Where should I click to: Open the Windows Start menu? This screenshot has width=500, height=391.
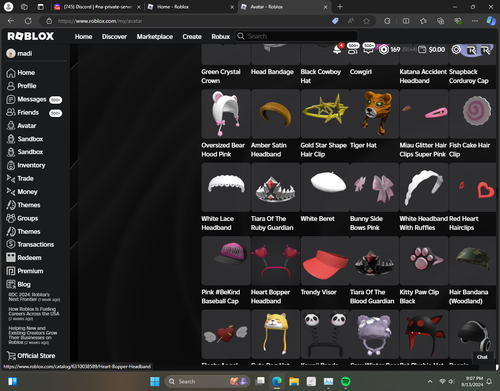[155, 381]
